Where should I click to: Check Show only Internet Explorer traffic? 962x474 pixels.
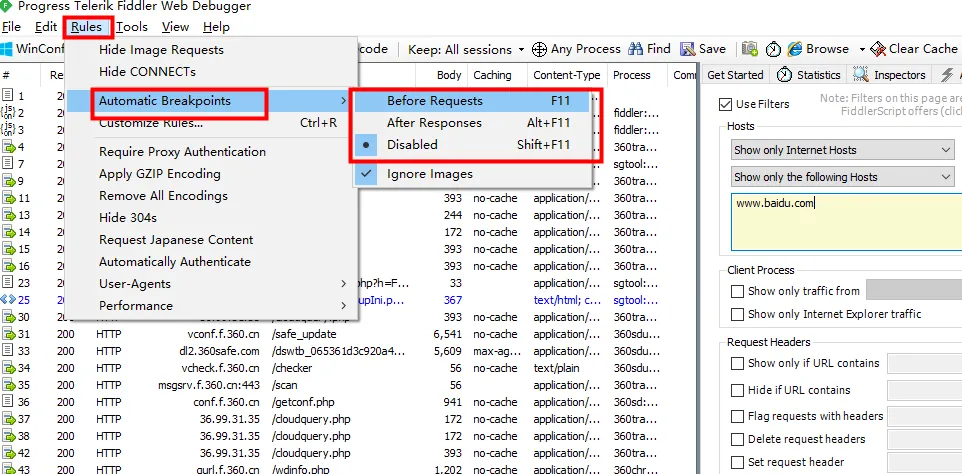tap(737, 314)
